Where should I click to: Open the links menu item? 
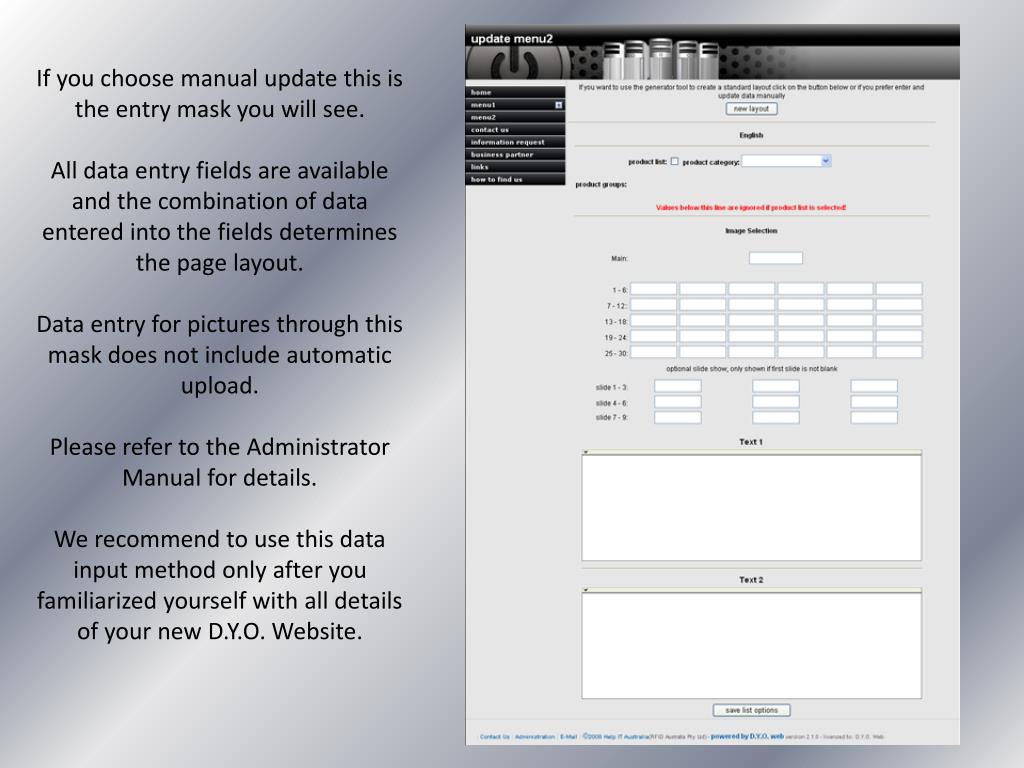[515, 167]
